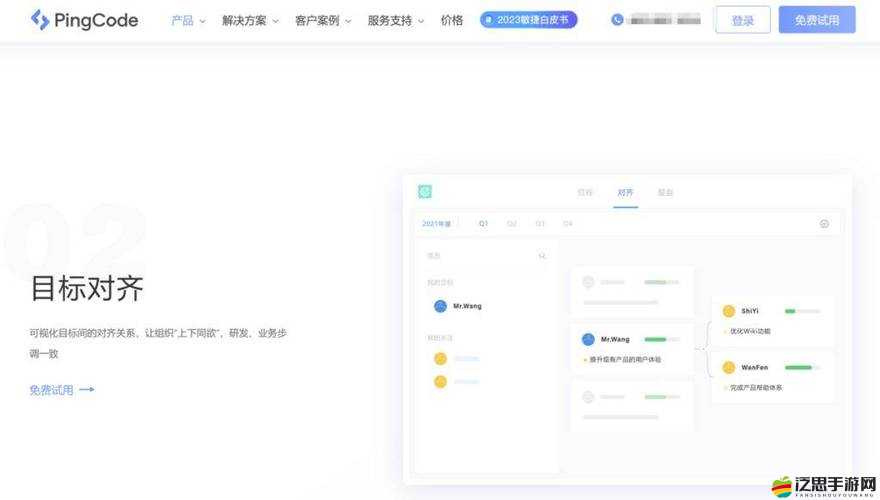The image size is (880, 500).
Task: Click the 目标对齐 heading
Action: click(86, 288)
